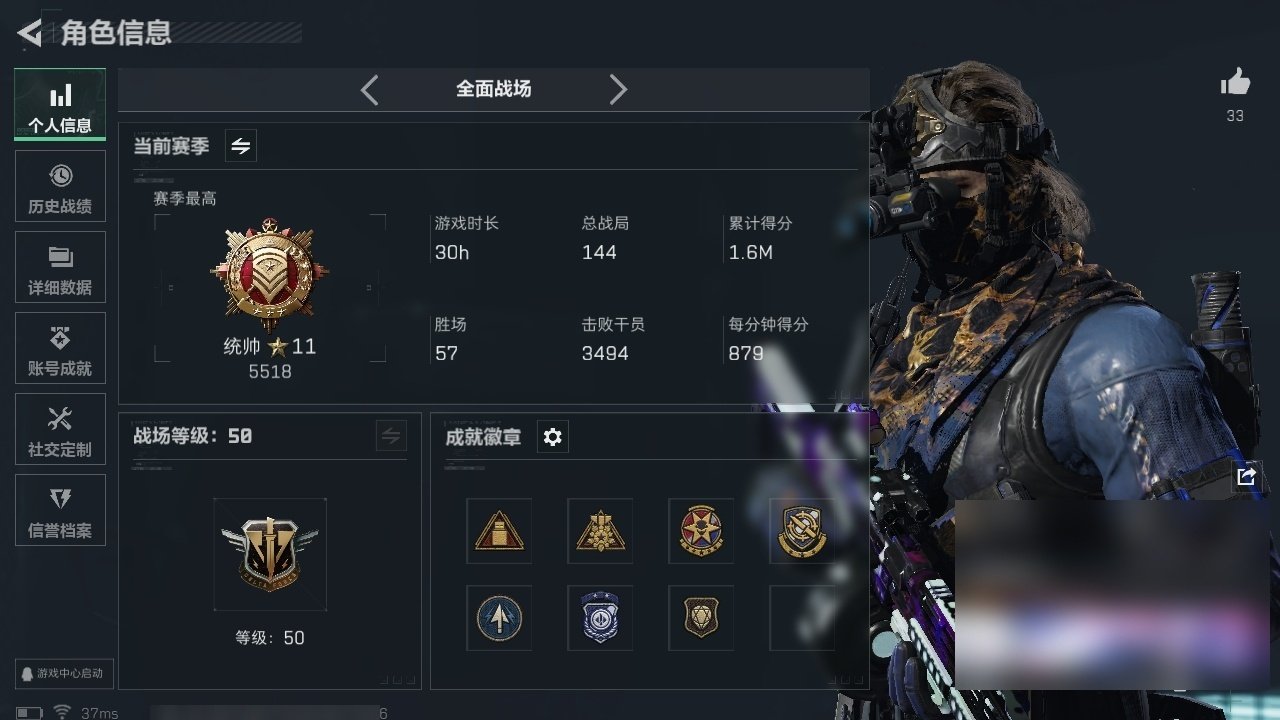Image resolution: width=1280 pixels, height=720 pixels.
Task: Open achievement badge settings gear
Action: tap(552, 437)
